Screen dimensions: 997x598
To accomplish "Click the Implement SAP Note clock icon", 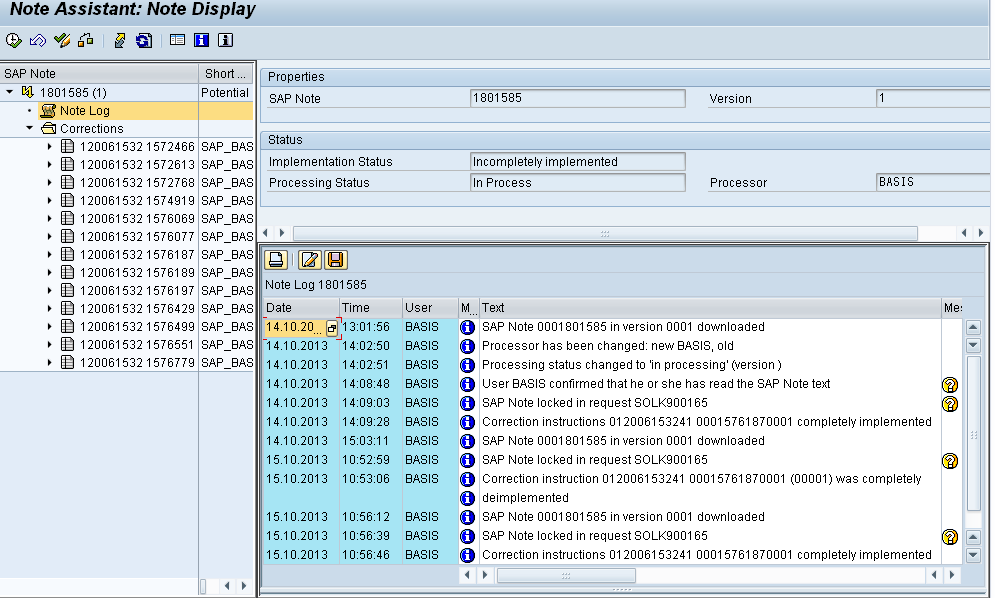I will [x=13, y=41].
